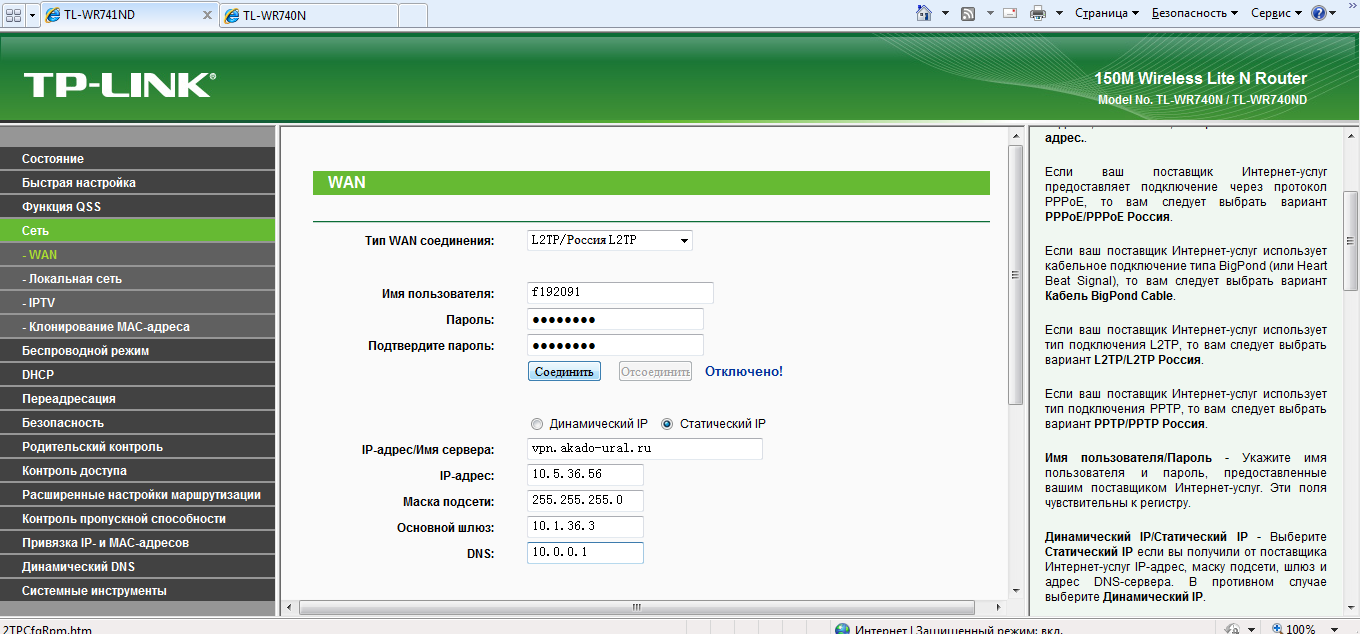The height and width of the screenshot is (634, 1360).
Task: Open Состояние in the router sidebar
Action: pos(138,159)
